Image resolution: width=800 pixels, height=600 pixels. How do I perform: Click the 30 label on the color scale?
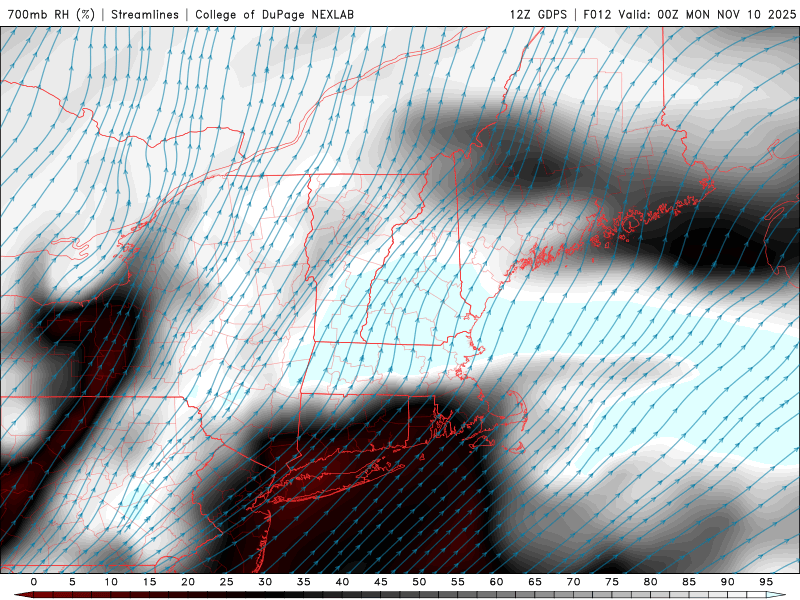coord(265,582)
